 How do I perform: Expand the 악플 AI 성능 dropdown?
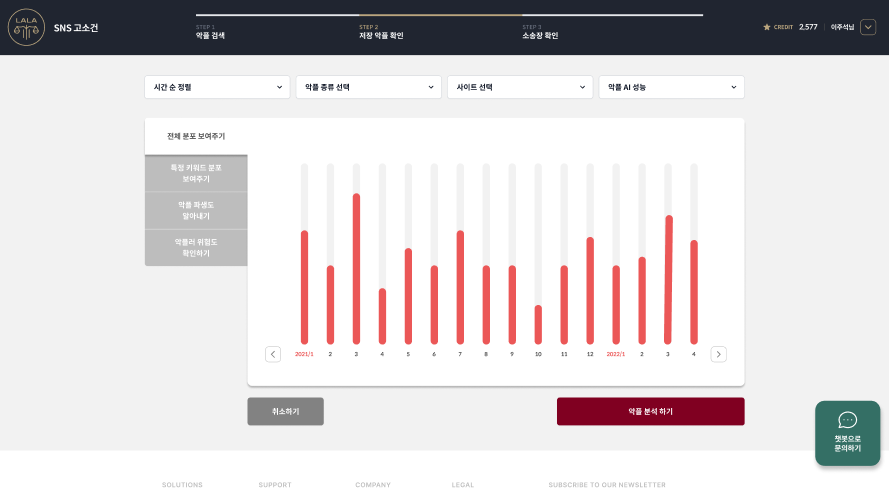(x=671, y=87)
